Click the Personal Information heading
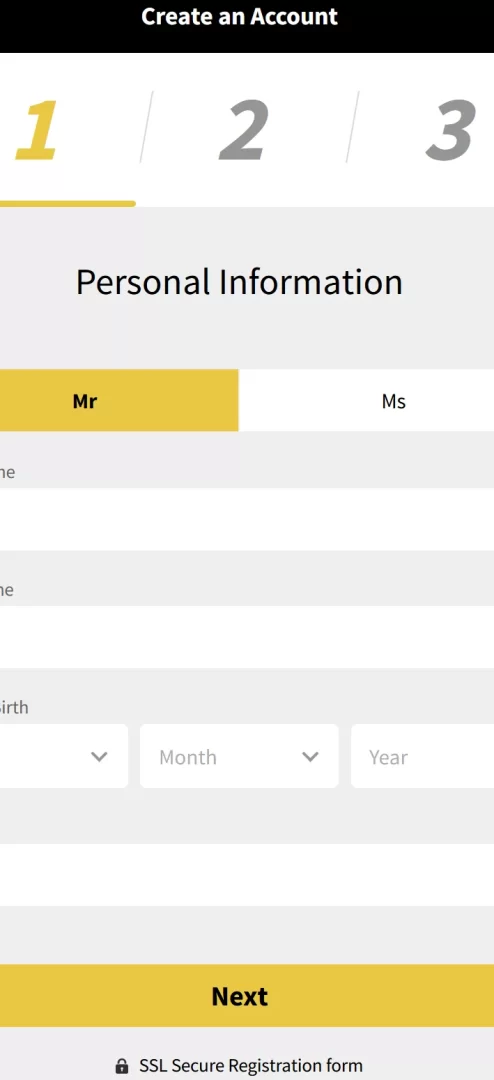Screen dimensions: 494x1080 click(x=239, y=282)
